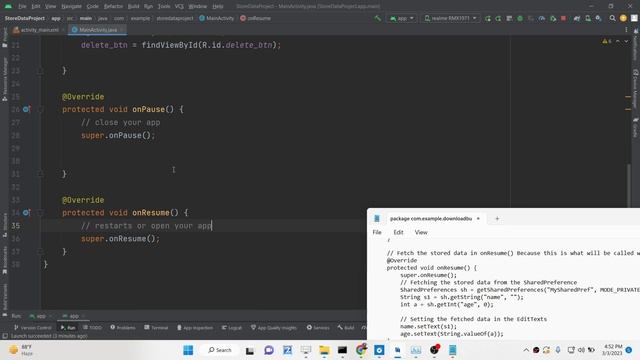Screen dimensions: 640x360
Task: Open the Gradle sidebar tool button
Action: click(636, 128)
